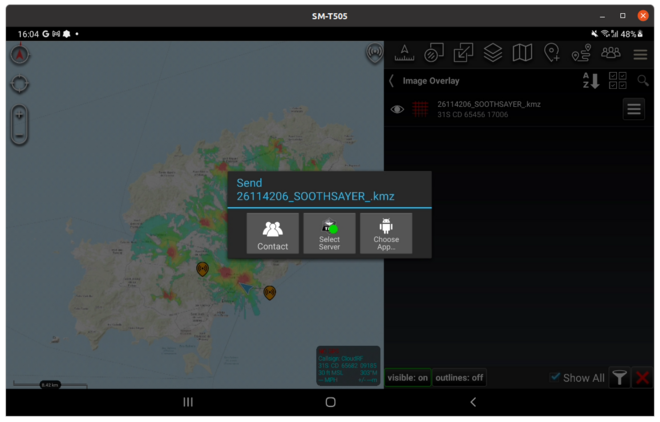Toggle the 'outlines: off' button
The image size is (660, 422).
461,378
